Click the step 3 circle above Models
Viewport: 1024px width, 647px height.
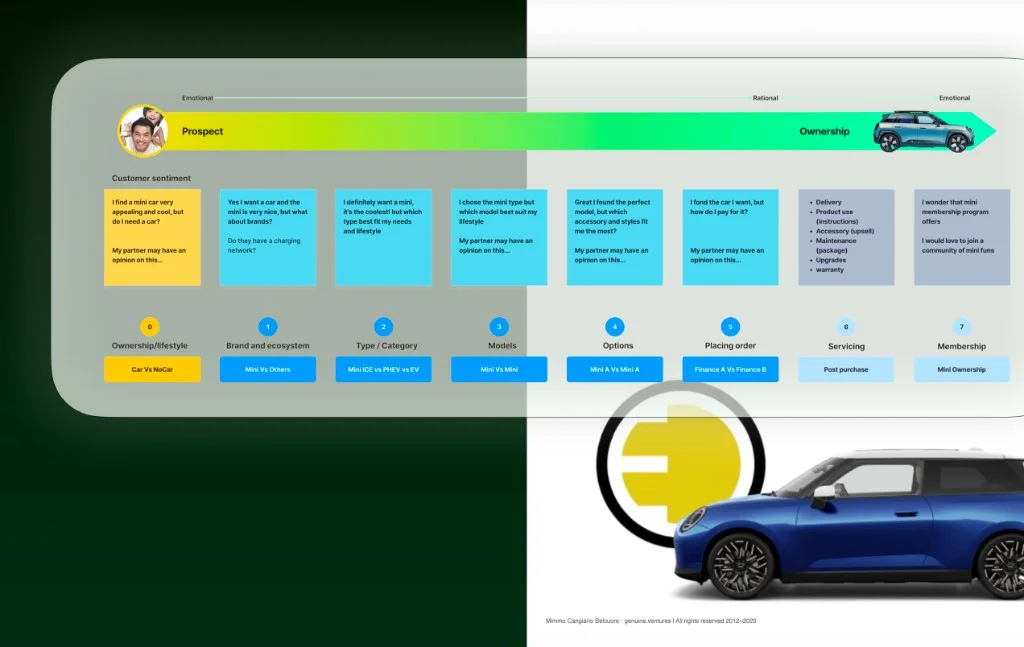499,326
